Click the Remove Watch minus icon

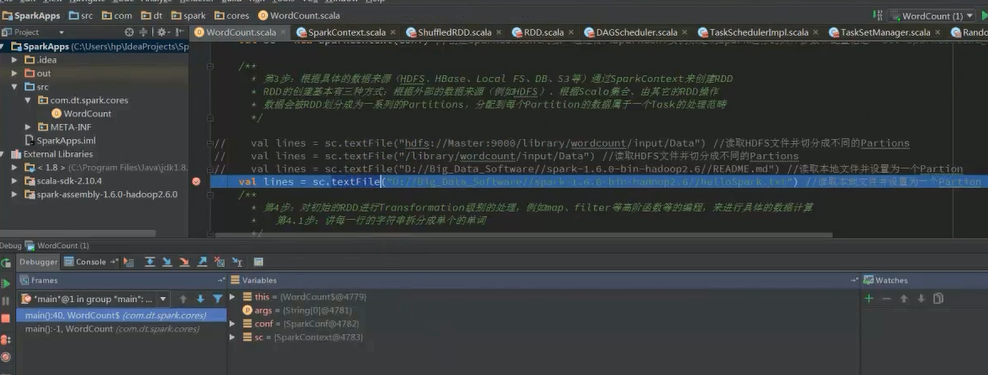click(x=887, y=299)
